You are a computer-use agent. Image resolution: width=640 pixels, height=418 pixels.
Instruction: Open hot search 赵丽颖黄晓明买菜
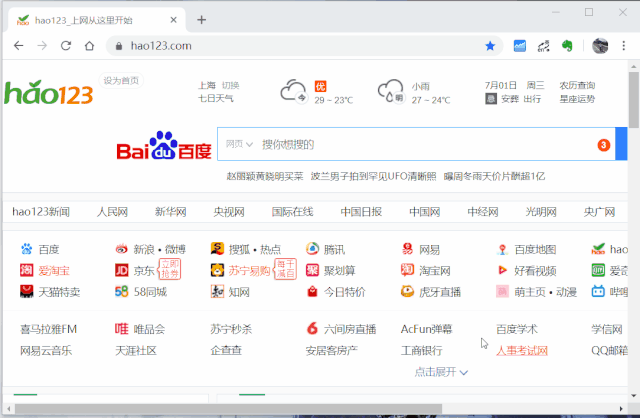(265, 176)
